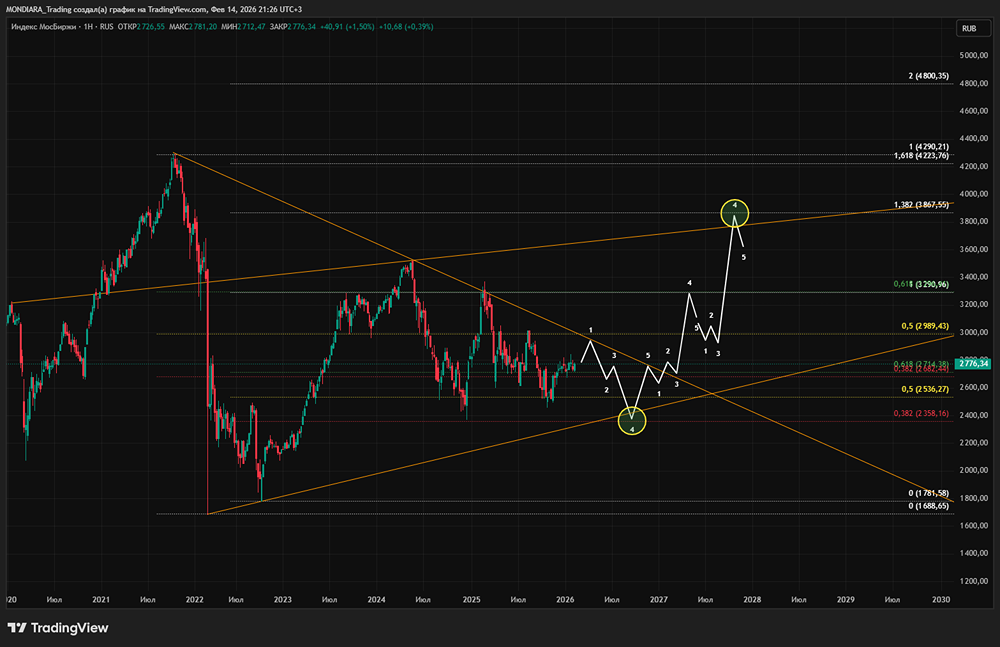This screenshot has height=647, width=1000.
Task: Click the 2026 label on time axis
Action: point(565,600)
